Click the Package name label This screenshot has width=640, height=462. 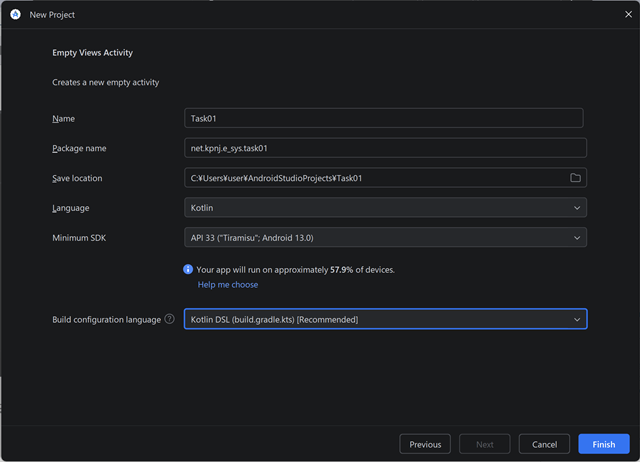(79, 149)
